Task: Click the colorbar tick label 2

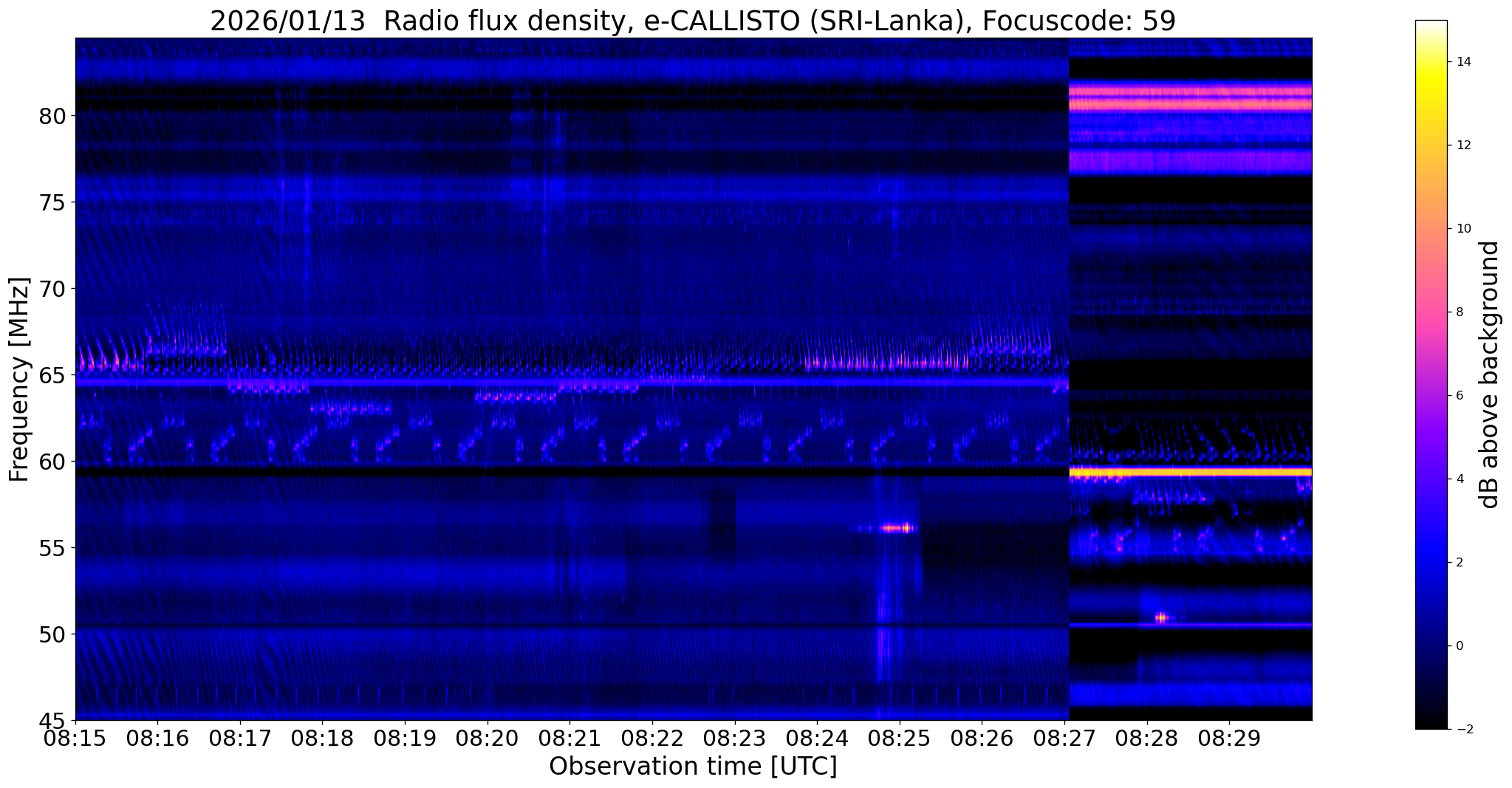Action: [1459, 563]
